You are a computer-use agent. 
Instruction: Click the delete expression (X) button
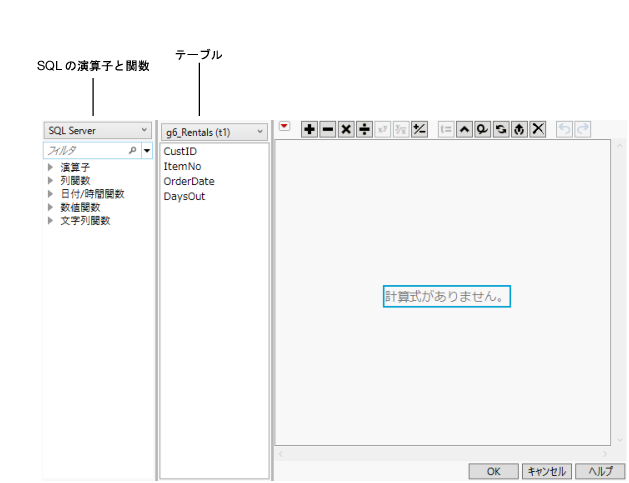[538, 130]
